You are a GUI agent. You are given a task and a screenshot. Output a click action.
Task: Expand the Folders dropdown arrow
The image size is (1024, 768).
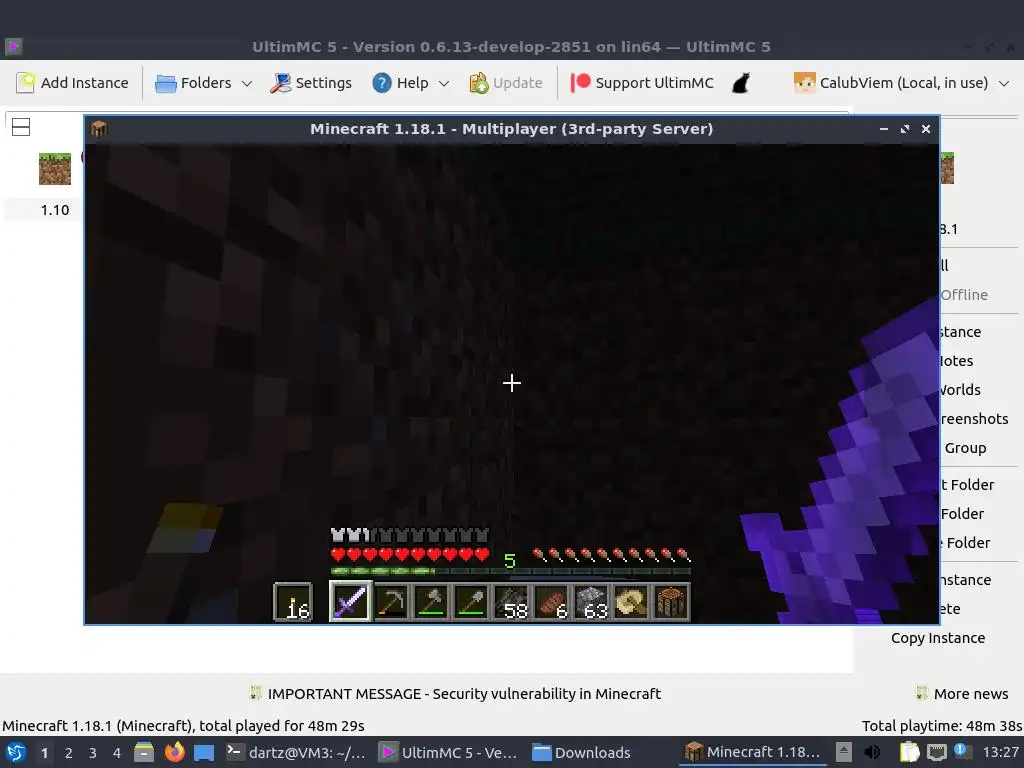tap(247, 84)
